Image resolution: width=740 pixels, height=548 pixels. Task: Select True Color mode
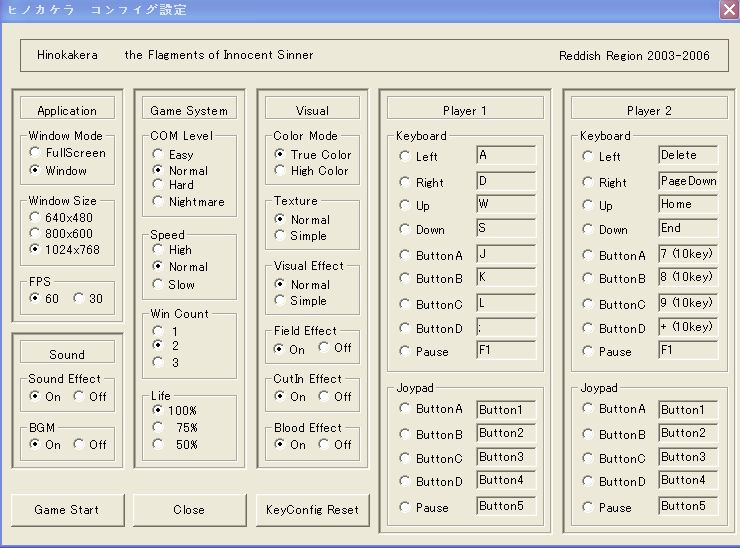280,154
